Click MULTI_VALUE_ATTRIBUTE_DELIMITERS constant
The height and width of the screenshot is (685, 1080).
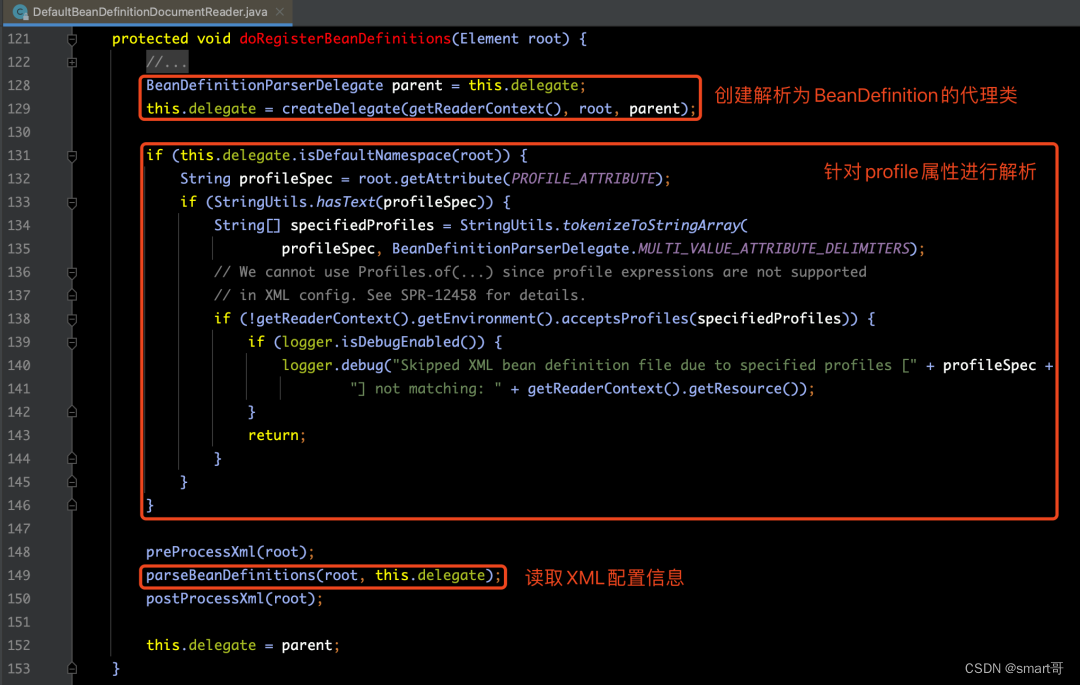[x=773, y=249]
